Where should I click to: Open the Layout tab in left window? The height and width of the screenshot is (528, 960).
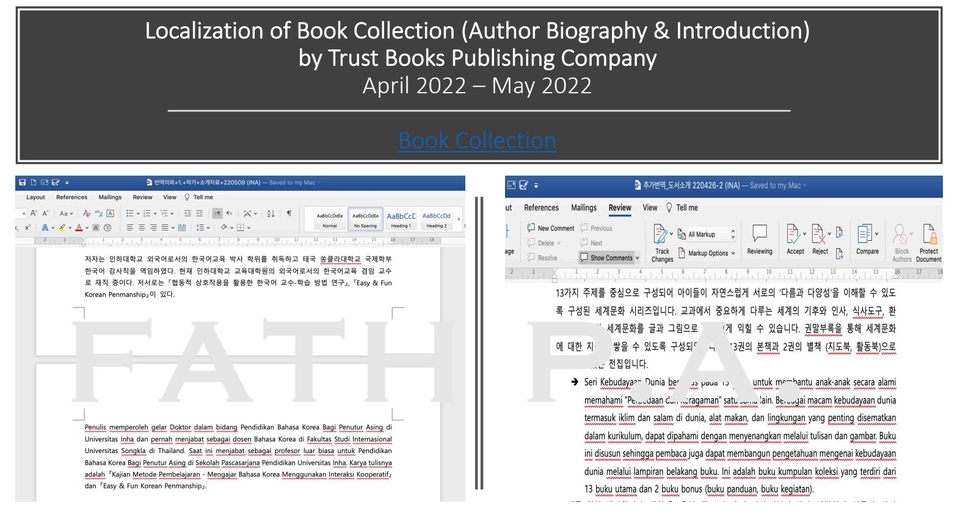[x=36, y=197]
